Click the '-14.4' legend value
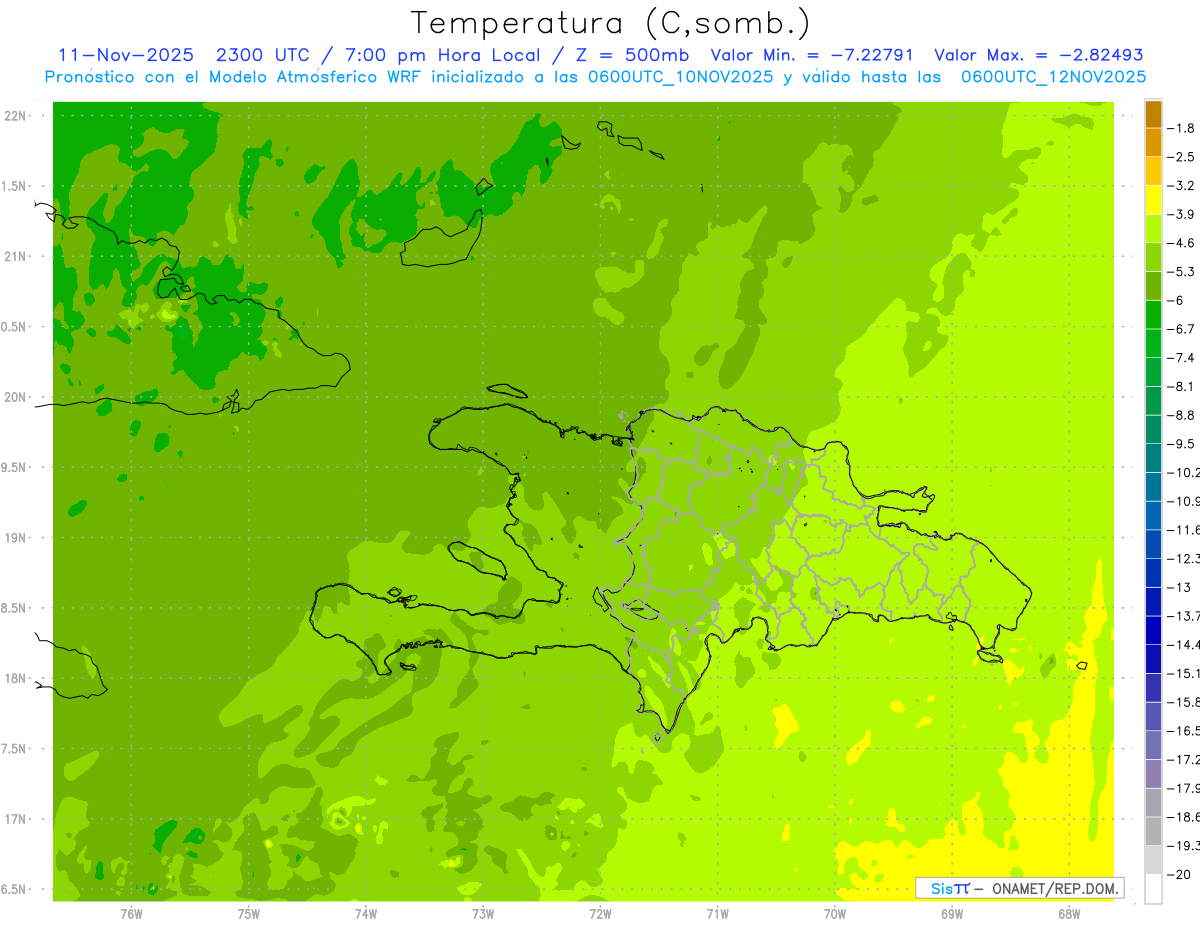Image resolution: width=1200 pixels, height=927 pixels. coord(1185,644)
